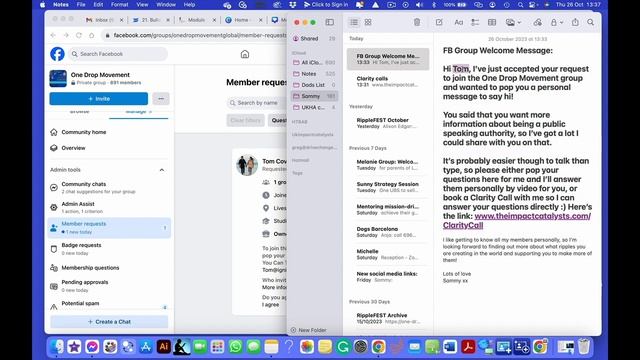Open Admin Assist
Image resolution: width=640 pixels, height=360 pixels.
pyautogui.click(x=108, y=208)
